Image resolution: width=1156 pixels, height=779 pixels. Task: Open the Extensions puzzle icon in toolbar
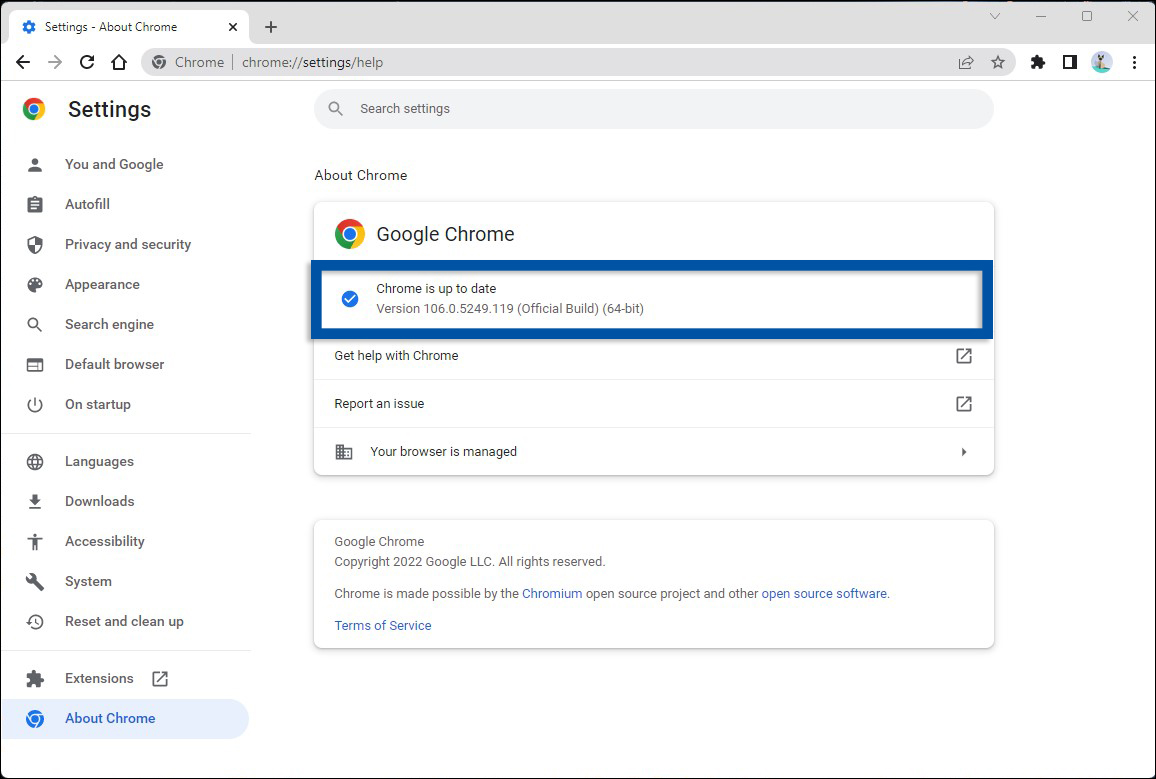coord(1037,62)
